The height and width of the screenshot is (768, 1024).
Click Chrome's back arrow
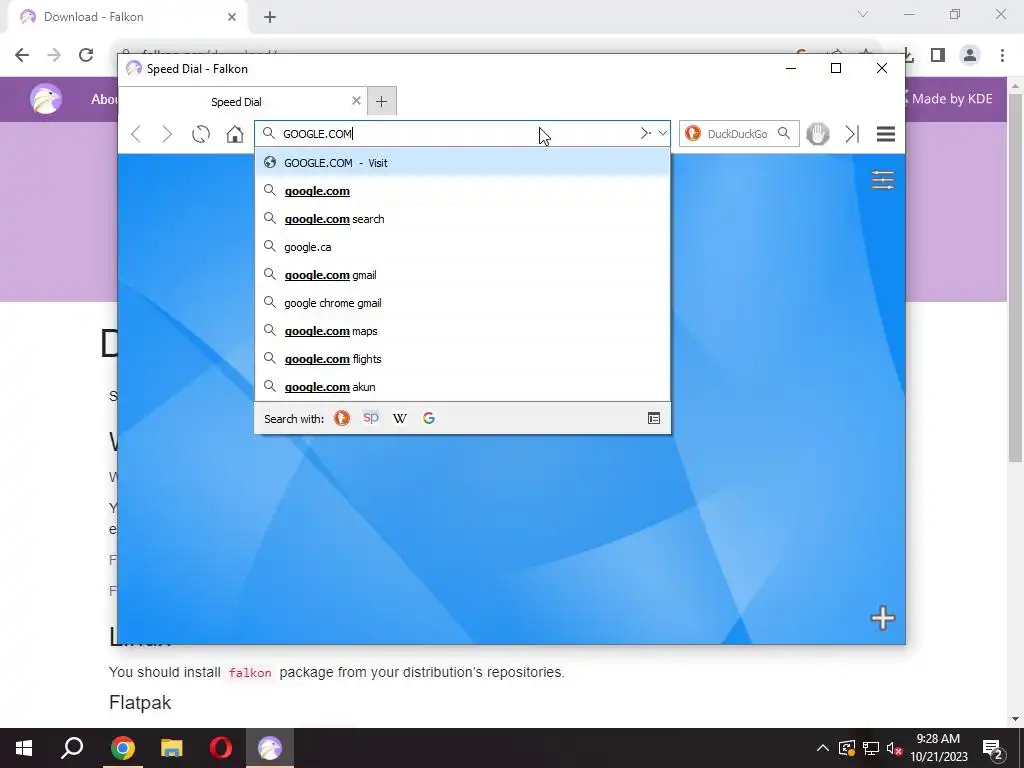22,55
